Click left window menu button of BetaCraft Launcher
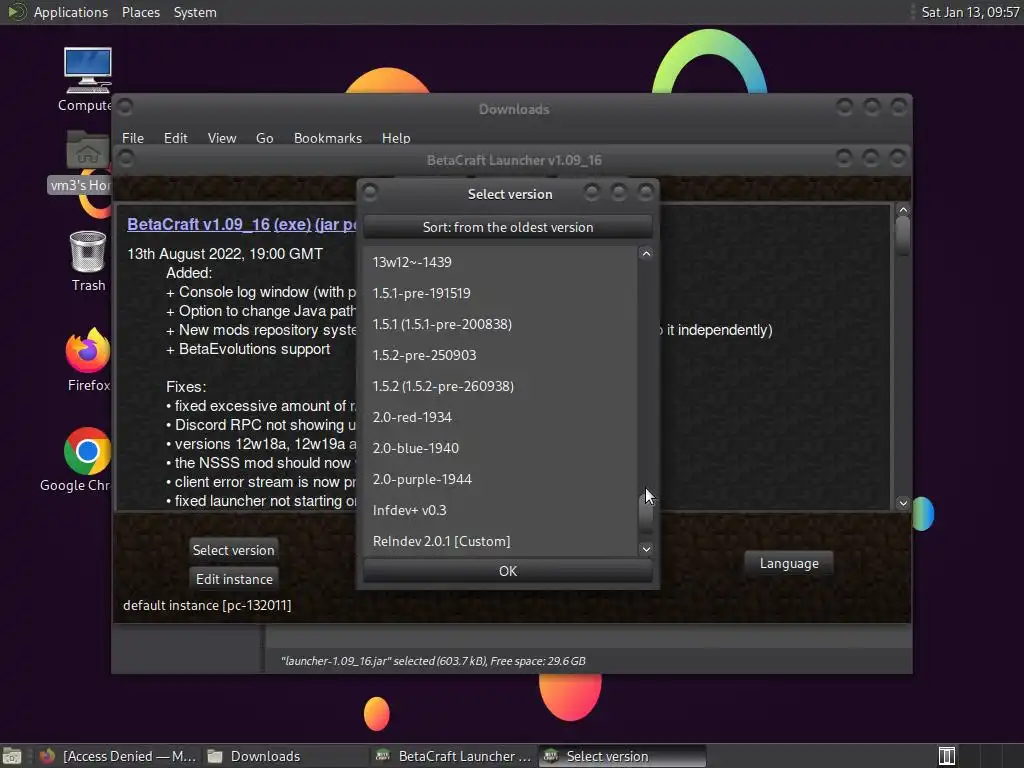 pyautogui.click(x=125, y=158)
